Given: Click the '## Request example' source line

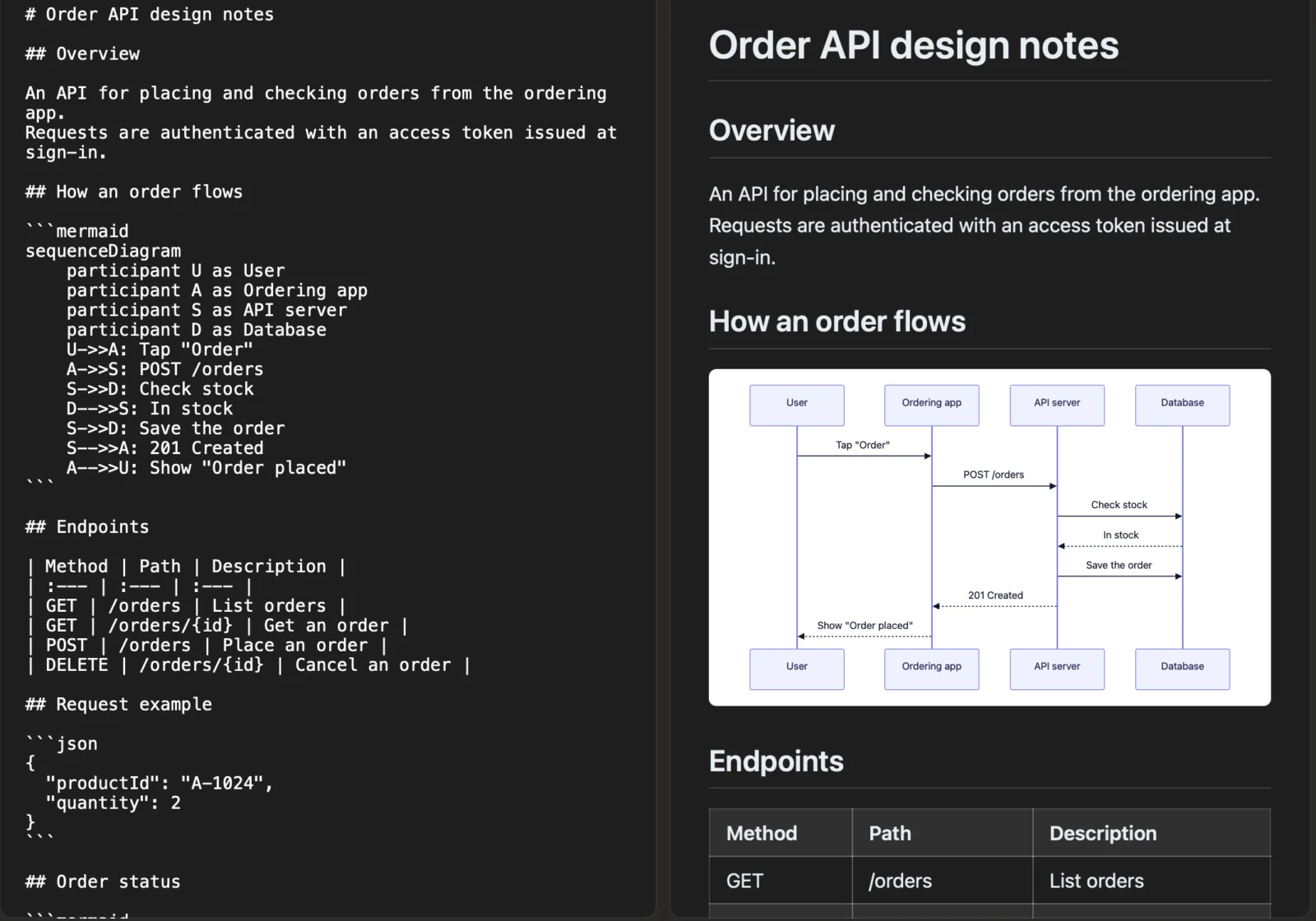Looking at the screenshot, I should point(118,705).
